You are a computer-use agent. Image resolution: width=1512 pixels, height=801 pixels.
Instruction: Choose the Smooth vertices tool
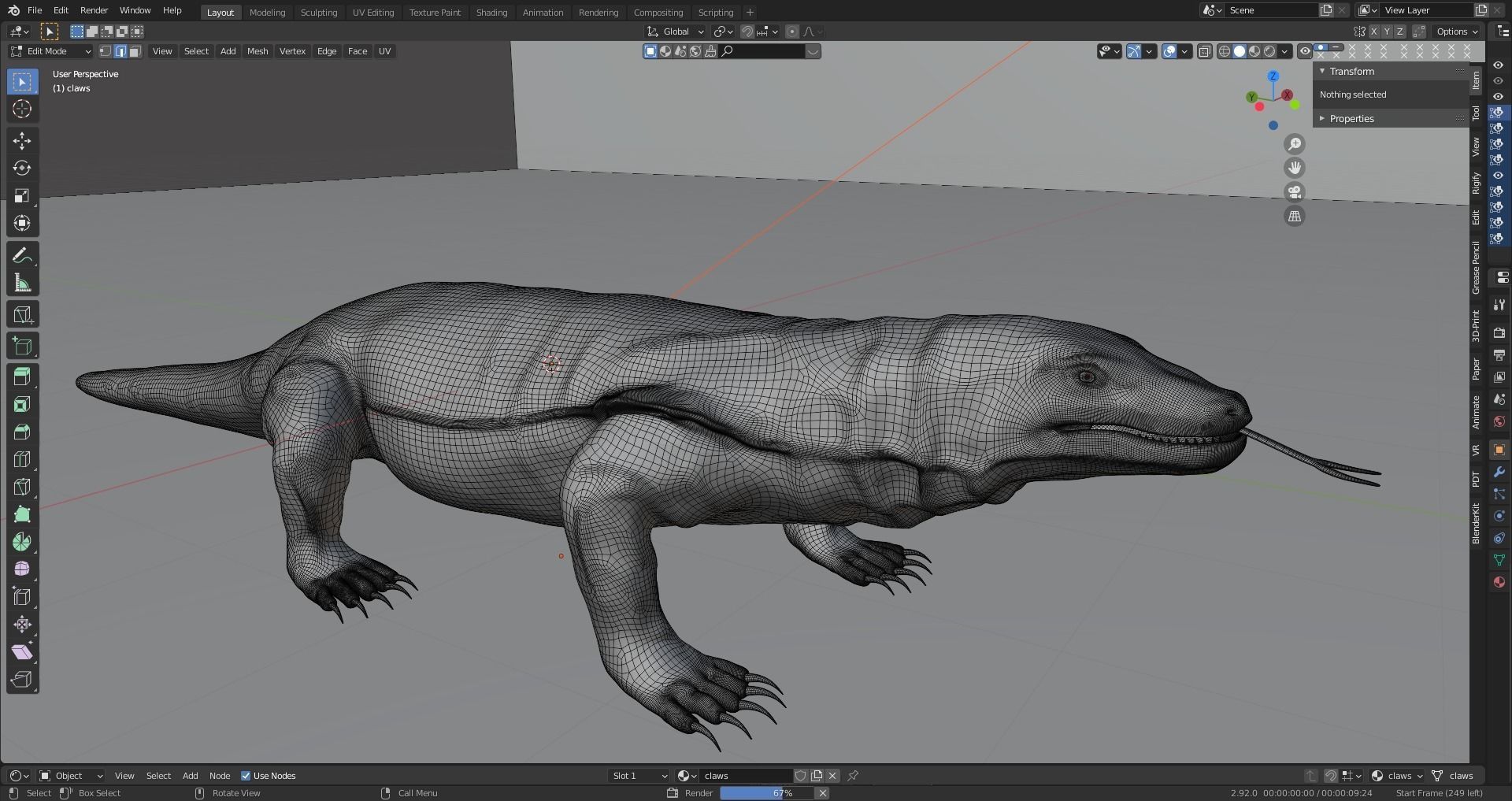[22, 569]
